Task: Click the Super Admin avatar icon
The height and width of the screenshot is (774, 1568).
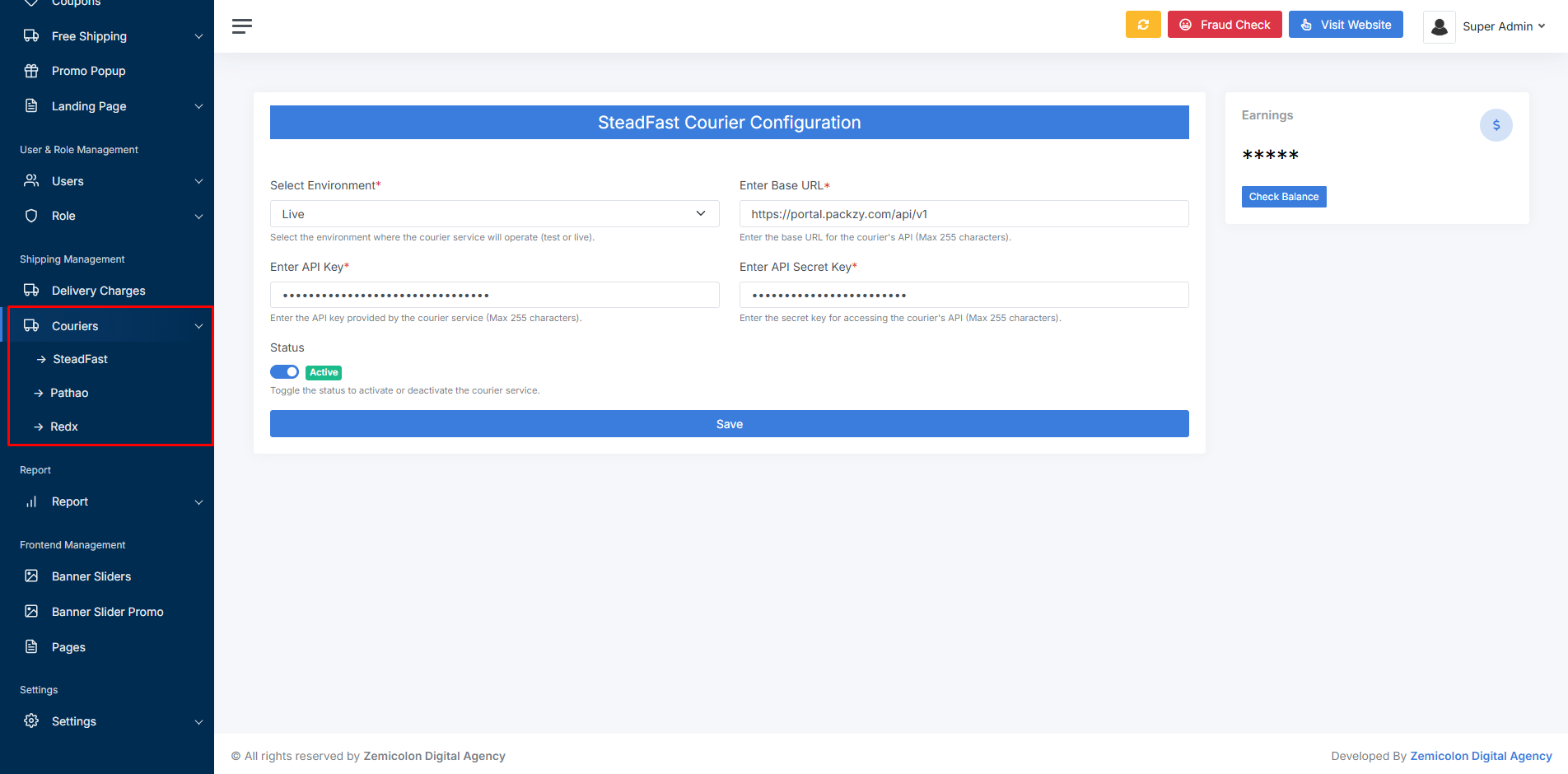Action: pos(1439,26)
